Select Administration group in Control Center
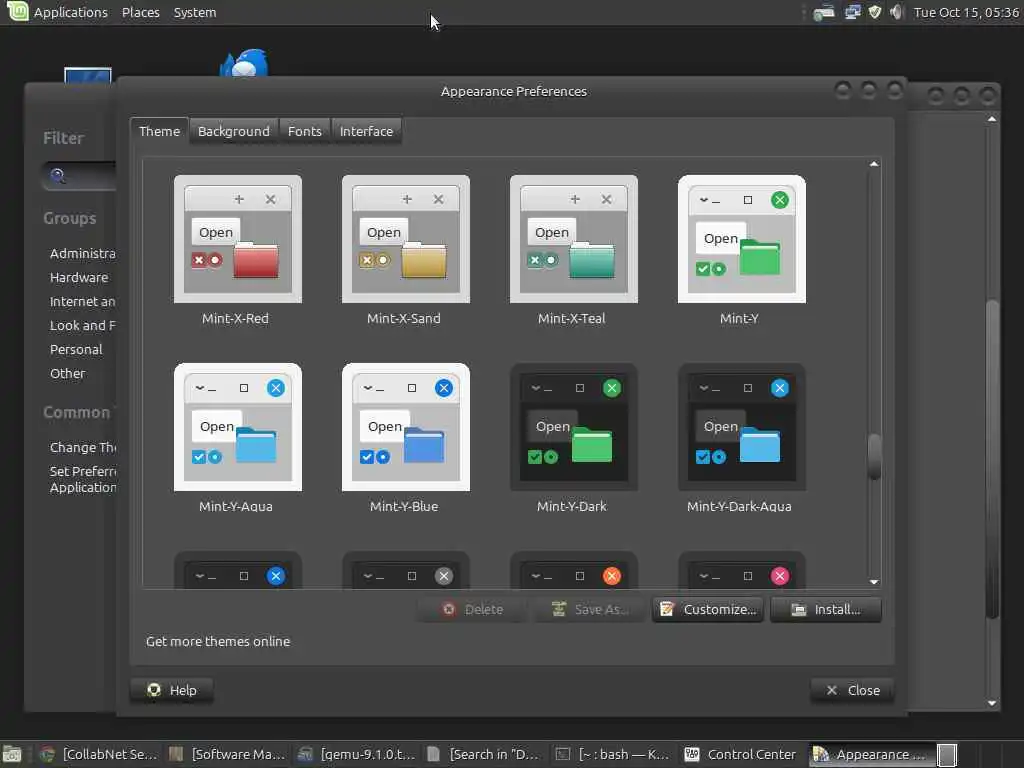 [82, 253]
